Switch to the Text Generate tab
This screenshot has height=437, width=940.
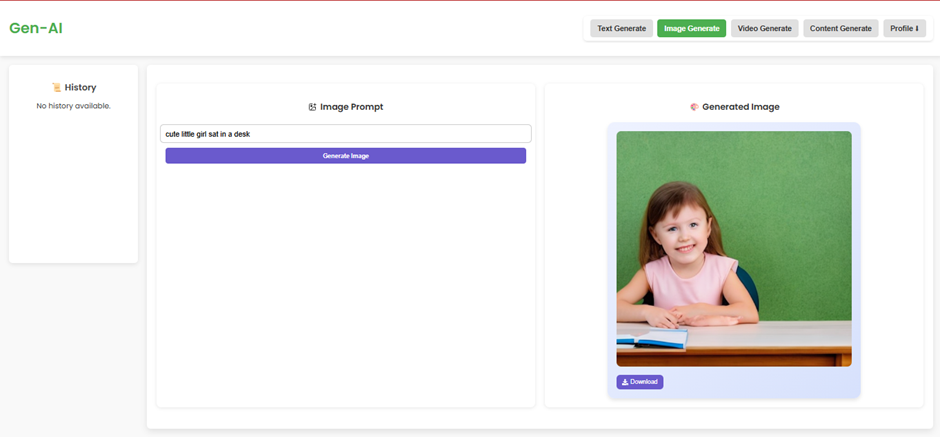point(621,29)
